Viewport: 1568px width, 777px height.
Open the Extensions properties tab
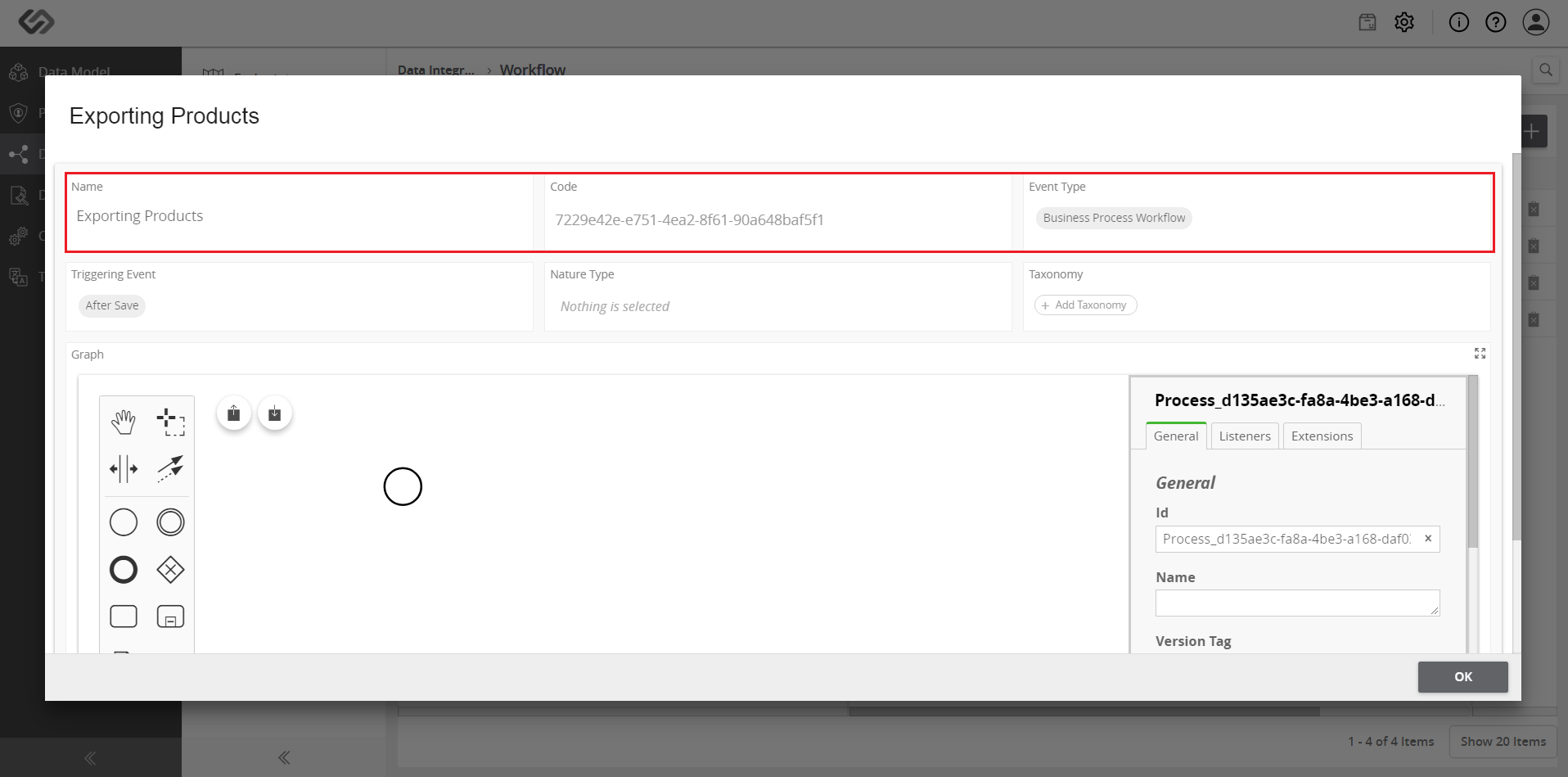pyautogui.click(x=1322, y=436)
